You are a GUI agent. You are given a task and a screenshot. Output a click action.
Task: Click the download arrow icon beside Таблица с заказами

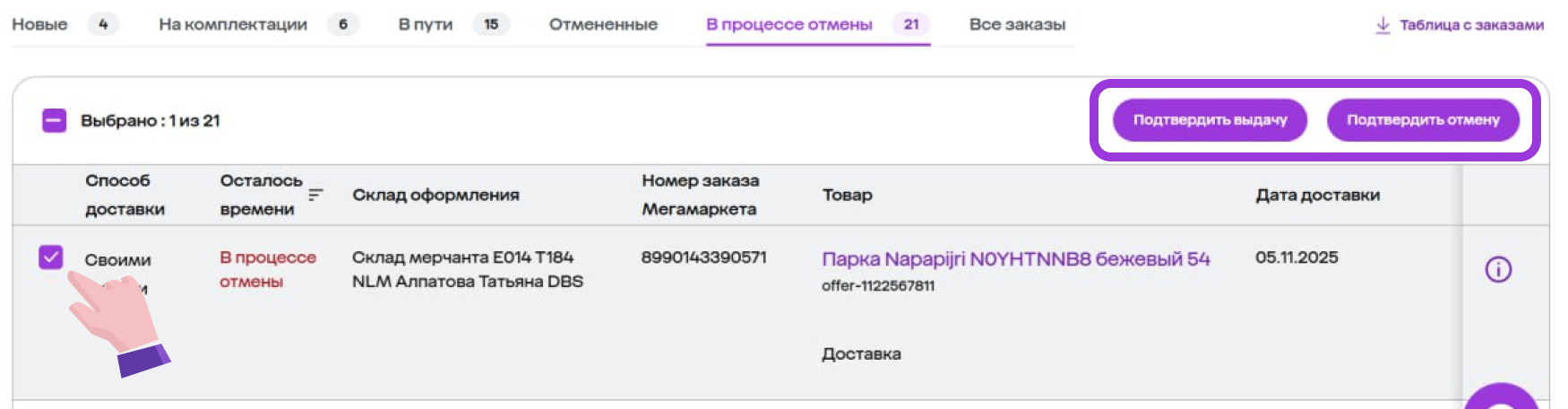[x=1383, y=25]
